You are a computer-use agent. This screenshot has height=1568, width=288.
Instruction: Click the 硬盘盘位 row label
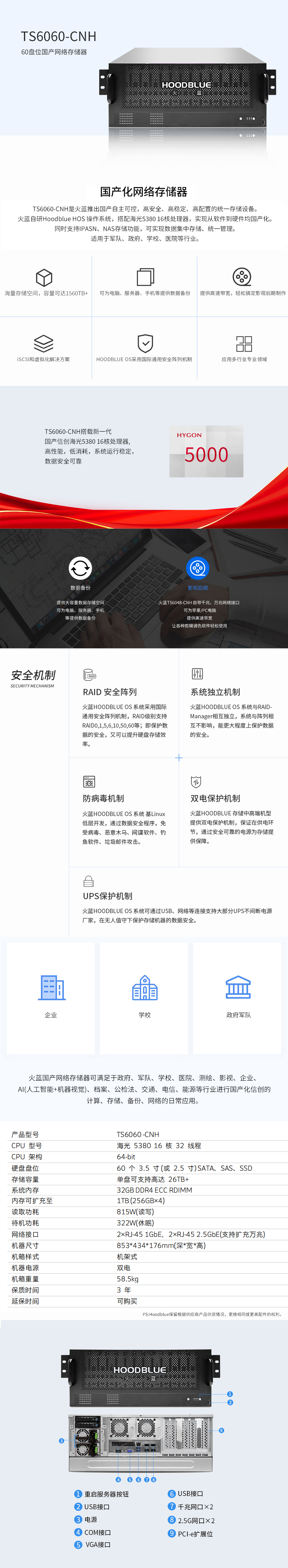click(25, 1168)
